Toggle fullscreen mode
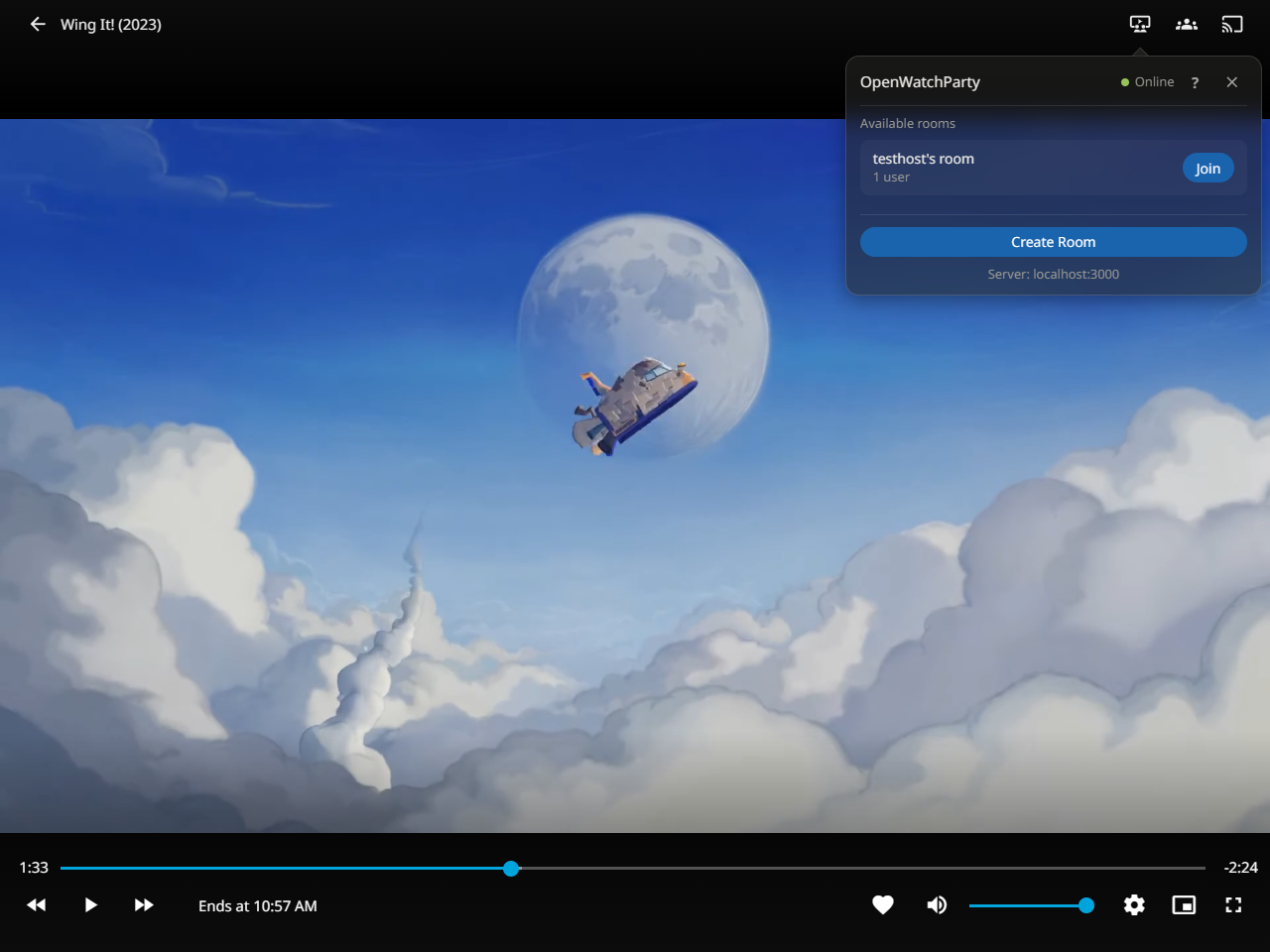Viewport: 1270px width, 952px height. [1233, 904]
